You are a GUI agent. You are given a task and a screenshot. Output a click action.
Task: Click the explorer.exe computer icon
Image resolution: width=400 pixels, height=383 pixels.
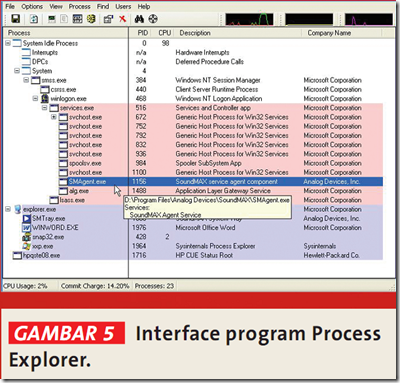pyautogui.click(x=17, y=209)
